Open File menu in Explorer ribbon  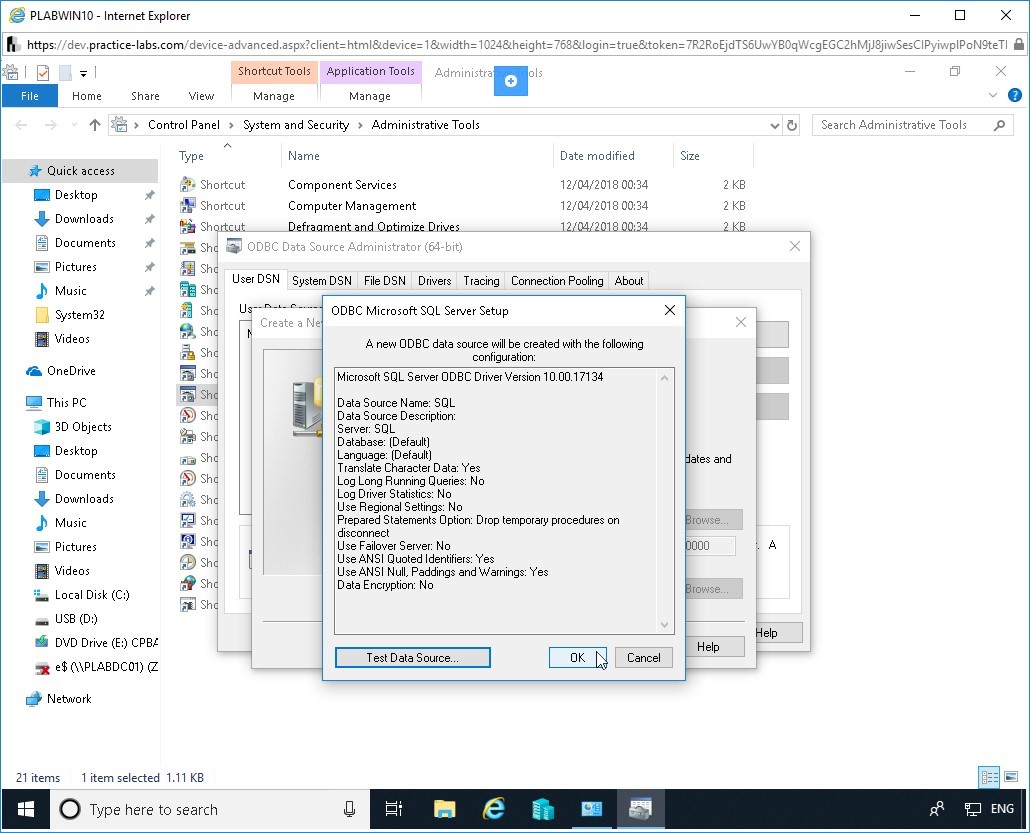pyautogui.click(x=30, y=96)
